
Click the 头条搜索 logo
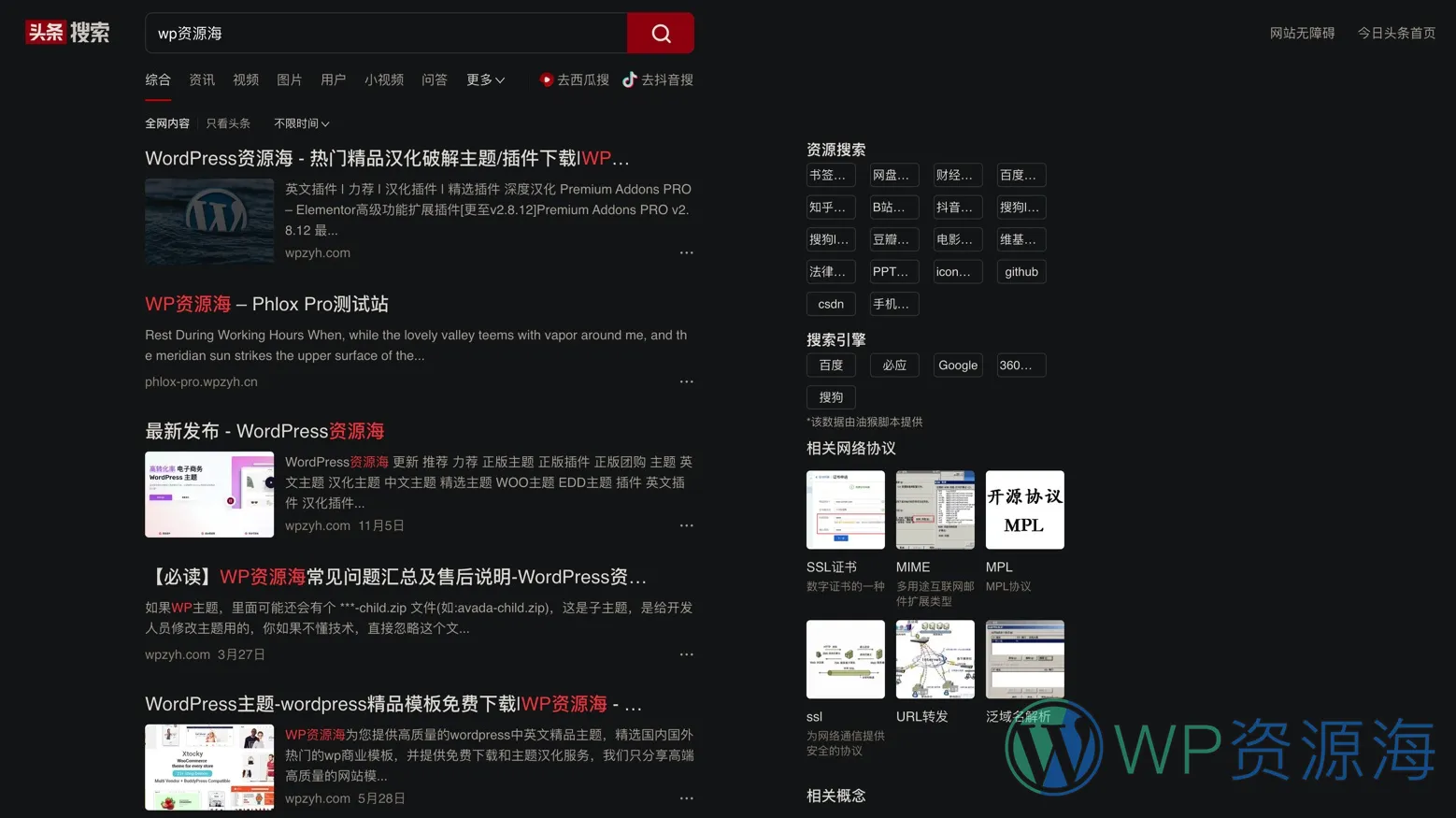pos(67,33)
